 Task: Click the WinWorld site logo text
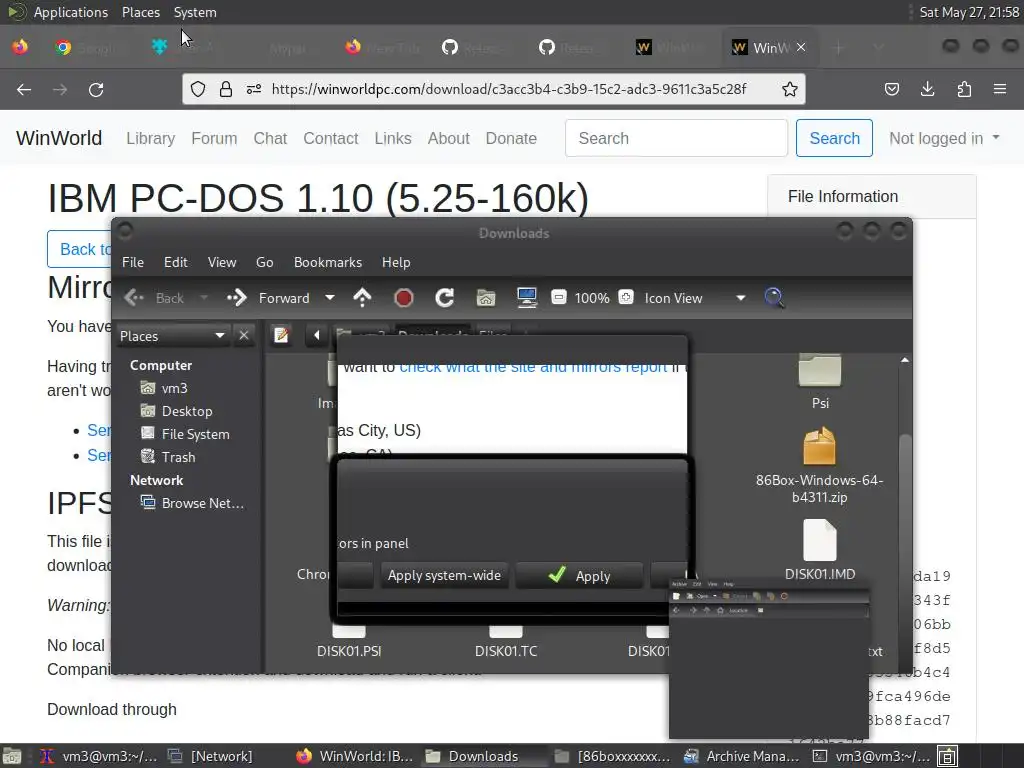(x=59, y=138)
